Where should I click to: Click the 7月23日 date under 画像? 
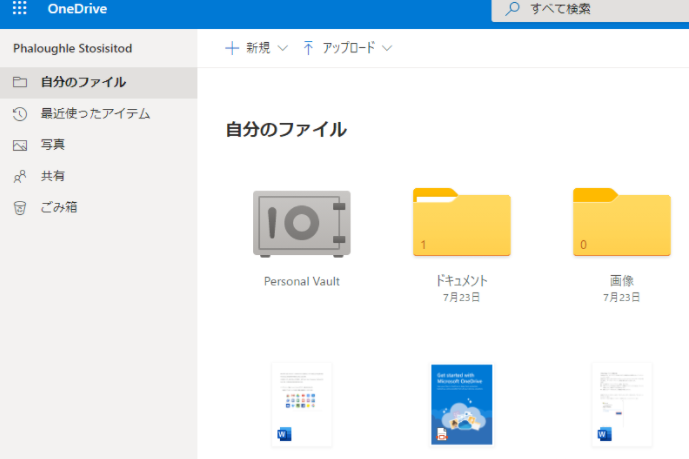(x=621, y=297)
